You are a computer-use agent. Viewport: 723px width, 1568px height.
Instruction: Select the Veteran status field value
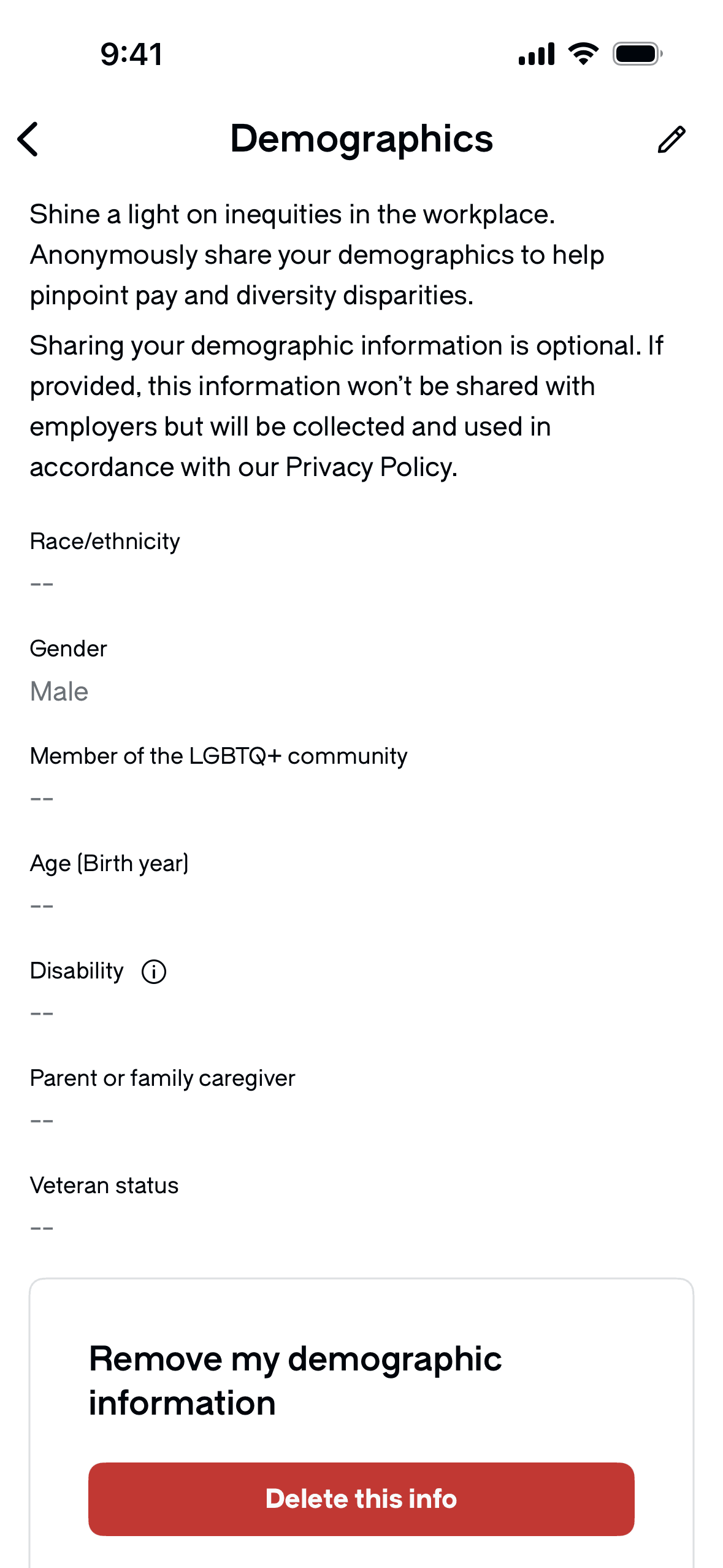tap(42, 1228)
